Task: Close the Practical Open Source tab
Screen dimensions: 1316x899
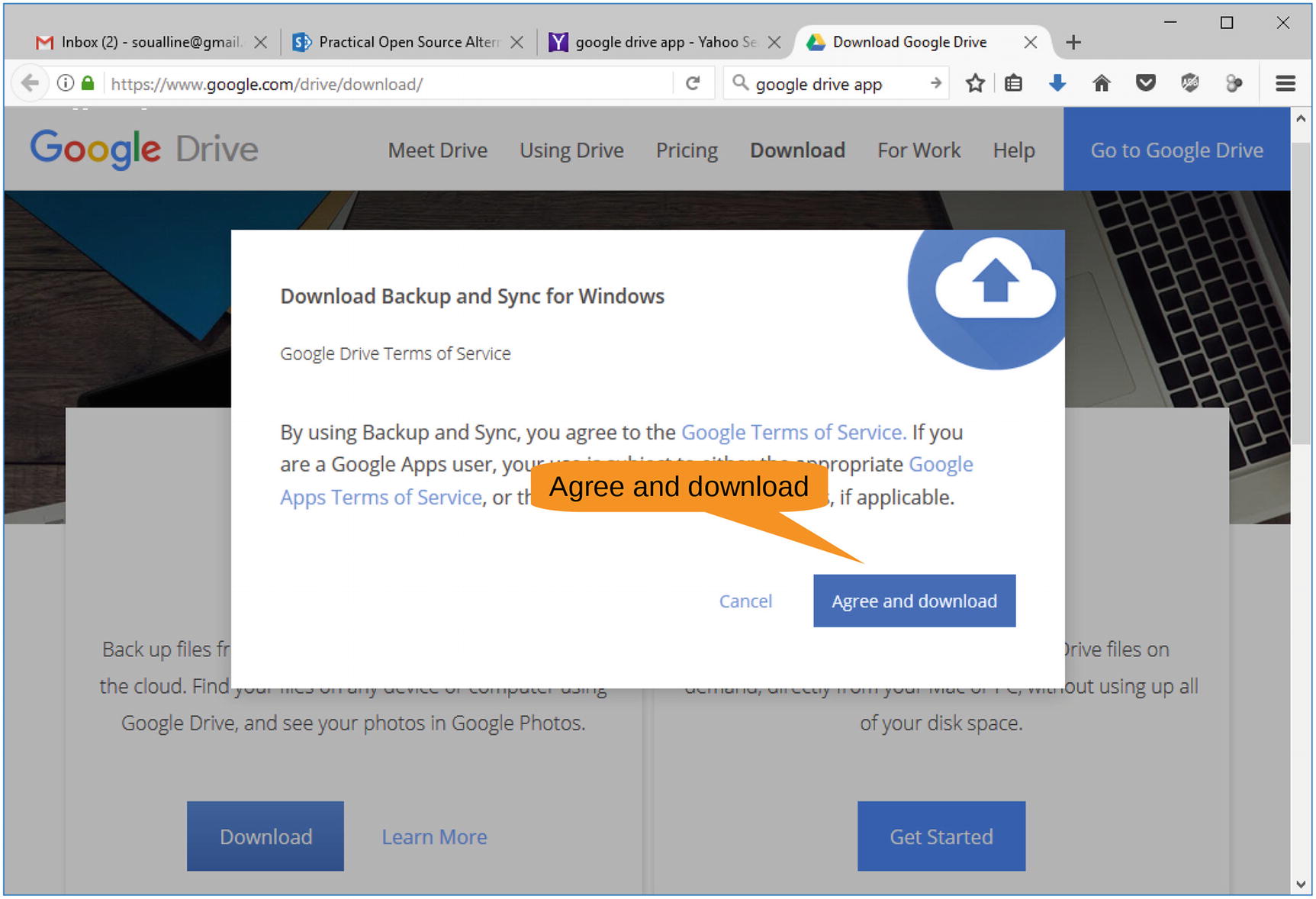Action: pos(517,42)
